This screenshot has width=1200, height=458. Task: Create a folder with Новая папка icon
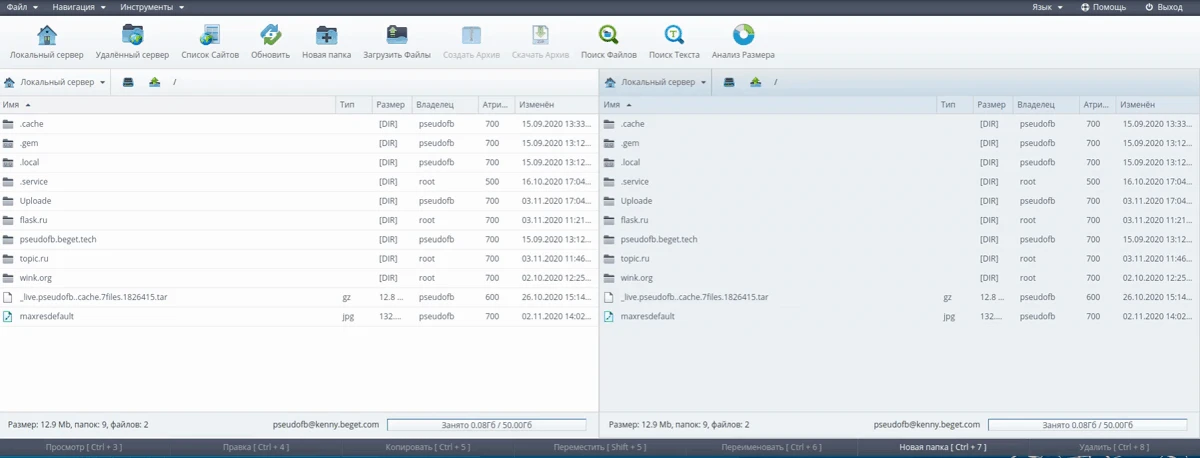(x=326, y=36)
